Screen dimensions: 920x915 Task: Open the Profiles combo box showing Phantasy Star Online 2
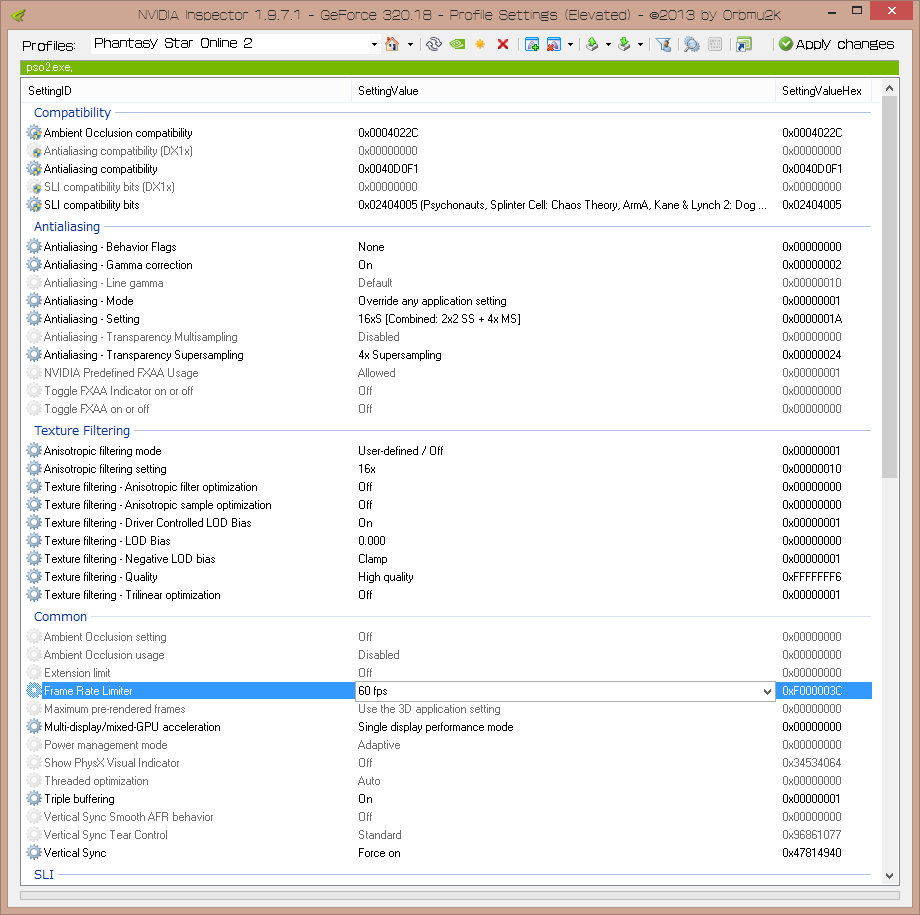[235, 43]
